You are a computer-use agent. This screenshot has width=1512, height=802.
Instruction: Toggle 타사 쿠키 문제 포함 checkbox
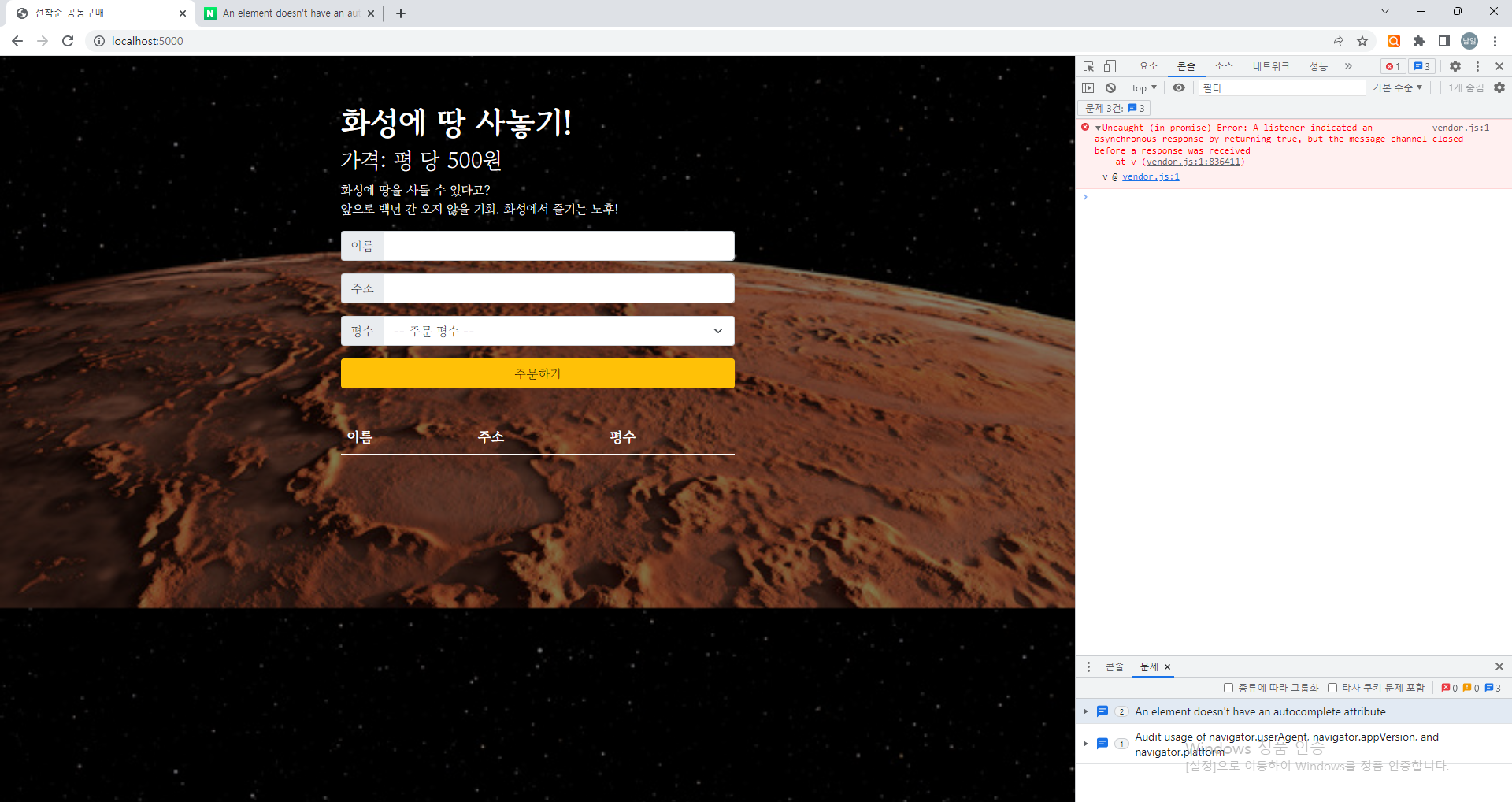click(x=1332, y=688)
